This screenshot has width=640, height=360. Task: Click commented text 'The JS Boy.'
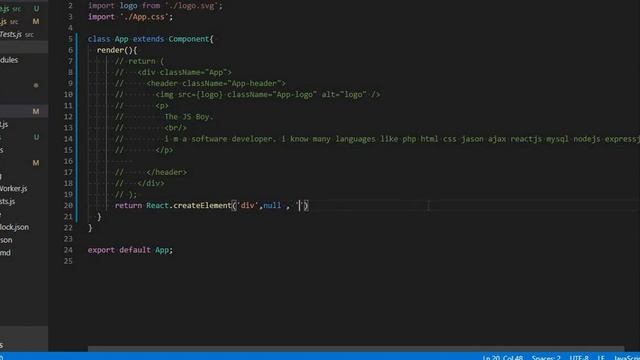point(189,117)
